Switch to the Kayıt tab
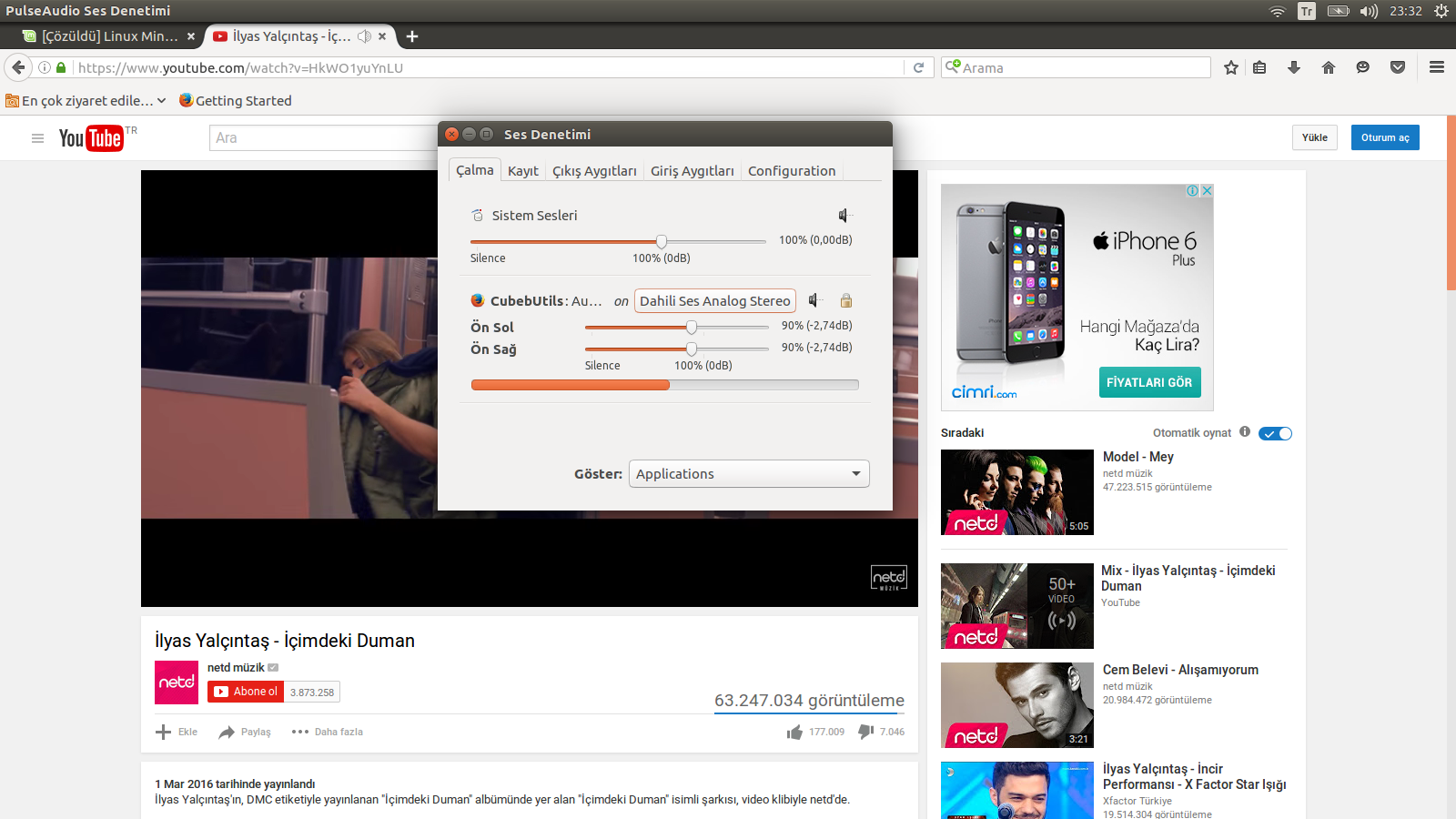This screenshot has height=819, width=1456. pyautogui.click(x=523, y=171)
